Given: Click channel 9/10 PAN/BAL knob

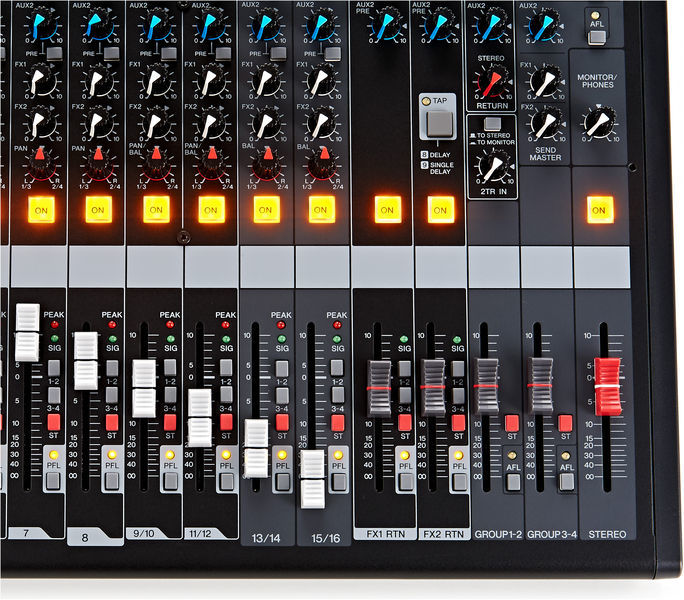Looking at the screenshot, I should point(156,164).
